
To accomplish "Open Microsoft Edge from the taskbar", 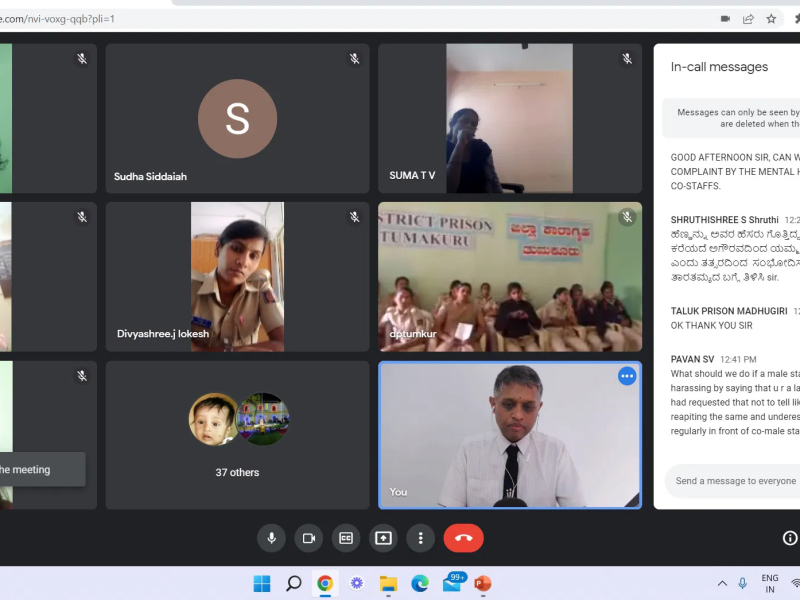I will tap(420, 583).
